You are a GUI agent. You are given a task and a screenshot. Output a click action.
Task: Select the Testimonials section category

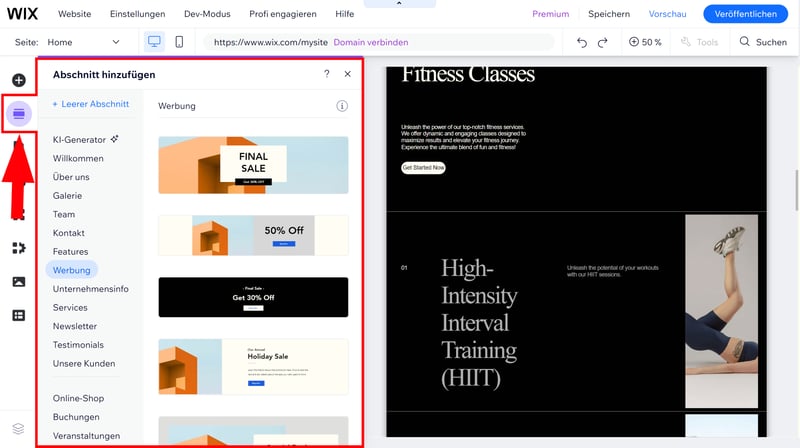[x=78, y=345]
